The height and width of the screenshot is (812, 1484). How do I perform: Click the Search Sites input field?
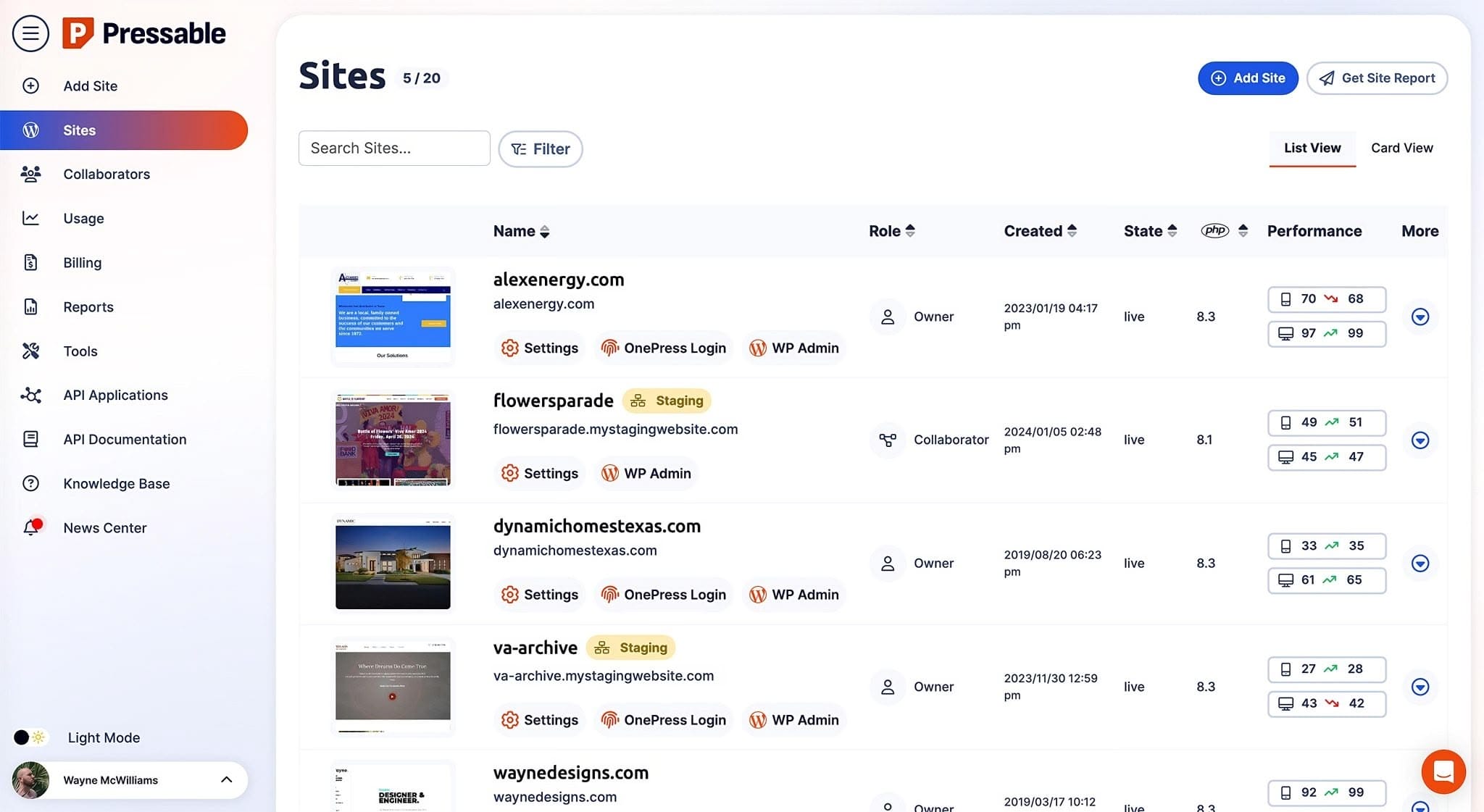pyautogui.click(x=393, y=148)
